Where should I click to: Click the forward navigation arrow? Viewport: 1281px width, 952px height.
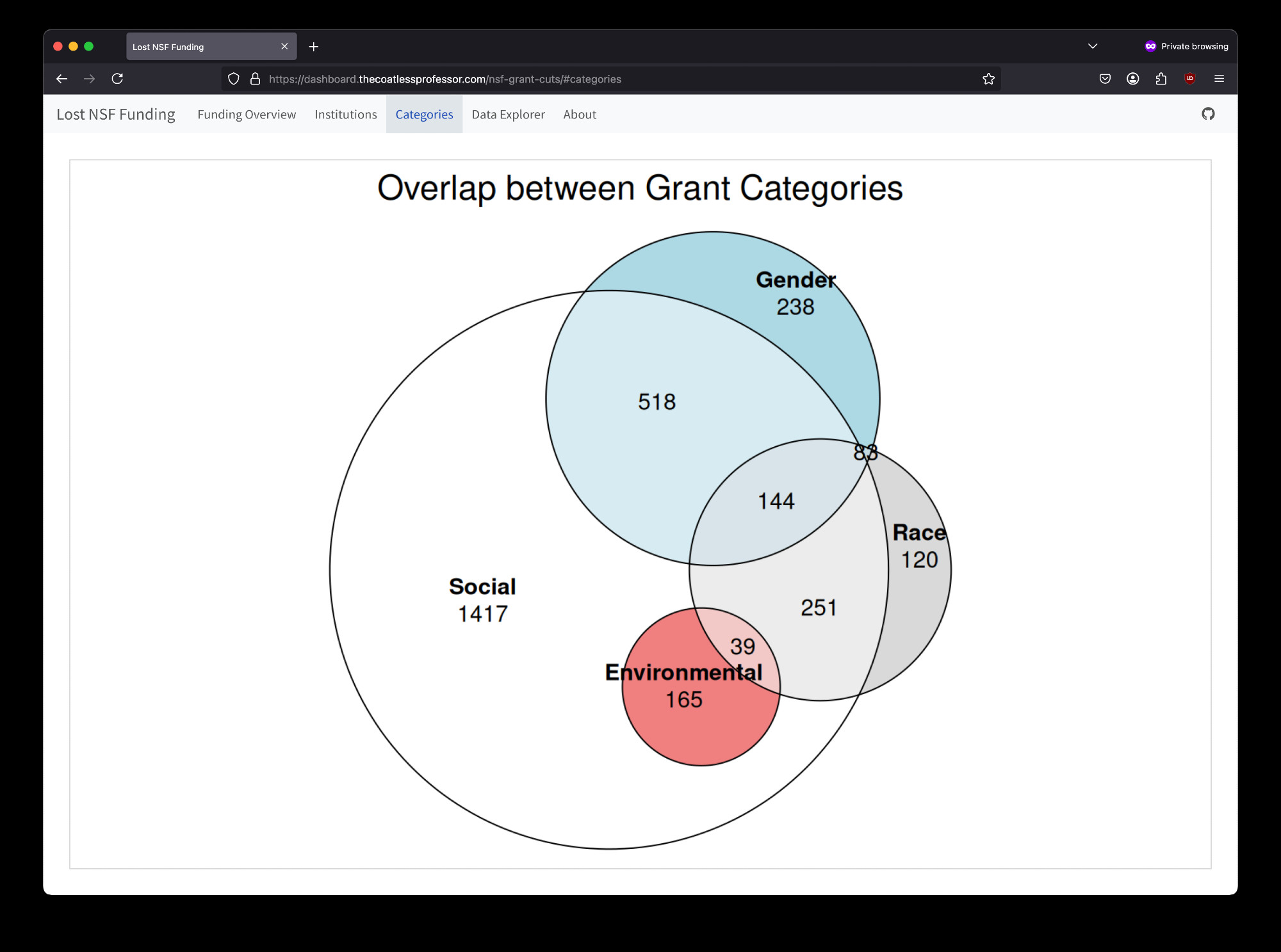89,79
